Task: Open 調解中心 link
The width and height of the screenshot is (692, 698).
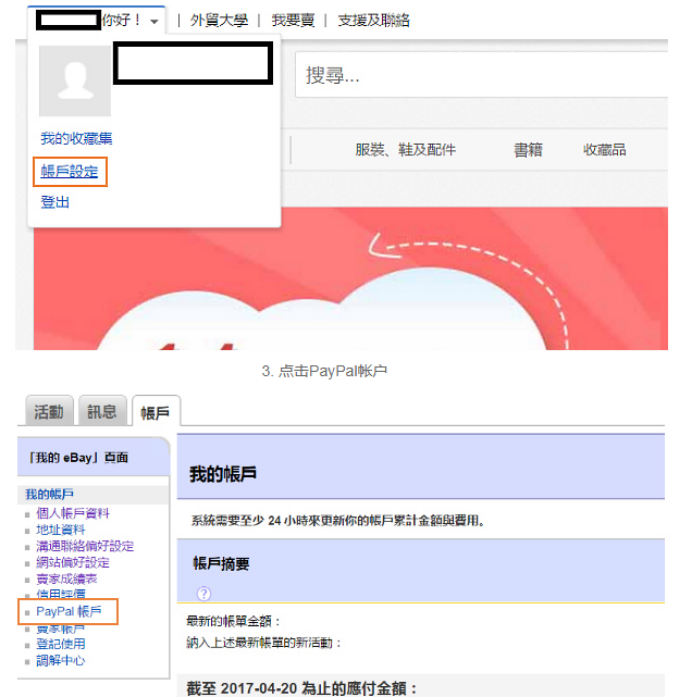Action: tap(61, 660)
